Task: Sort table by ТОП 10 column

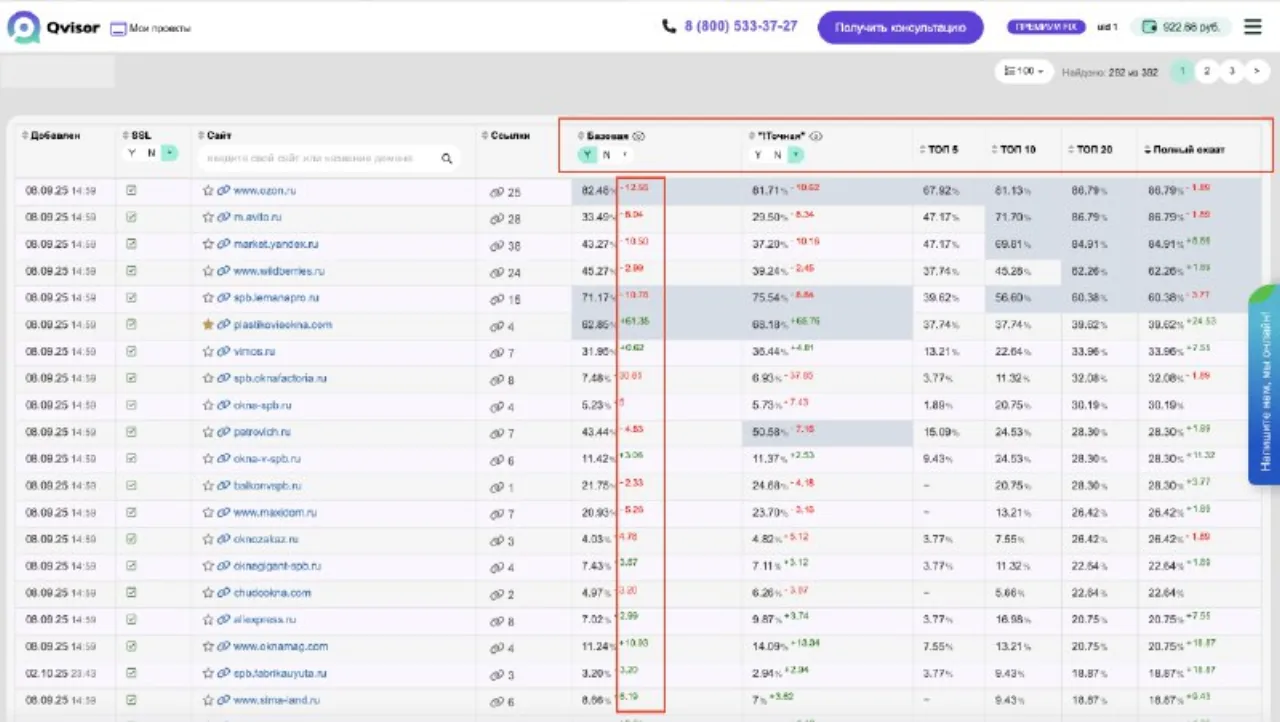Action: 1014,149
